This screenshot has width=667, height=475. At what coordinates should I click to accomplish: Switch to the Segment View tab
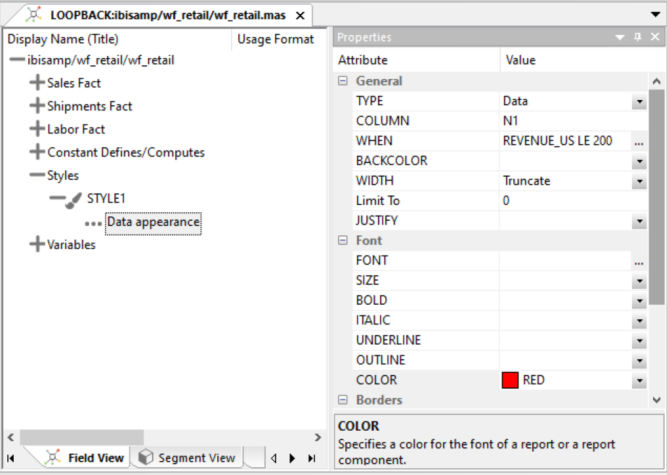196,458
